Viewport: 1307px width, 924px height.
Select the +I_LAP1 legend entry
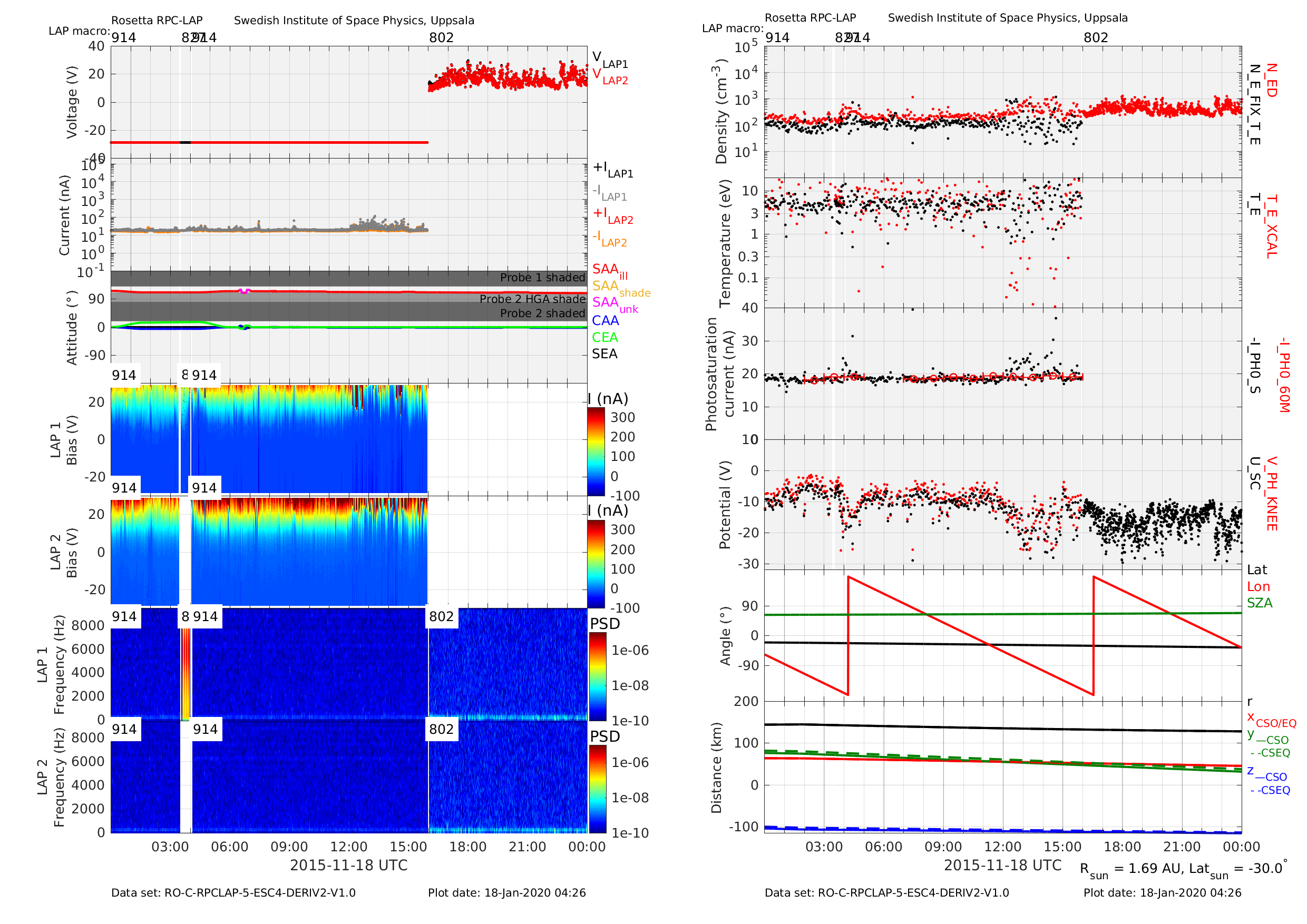(613, 169)
